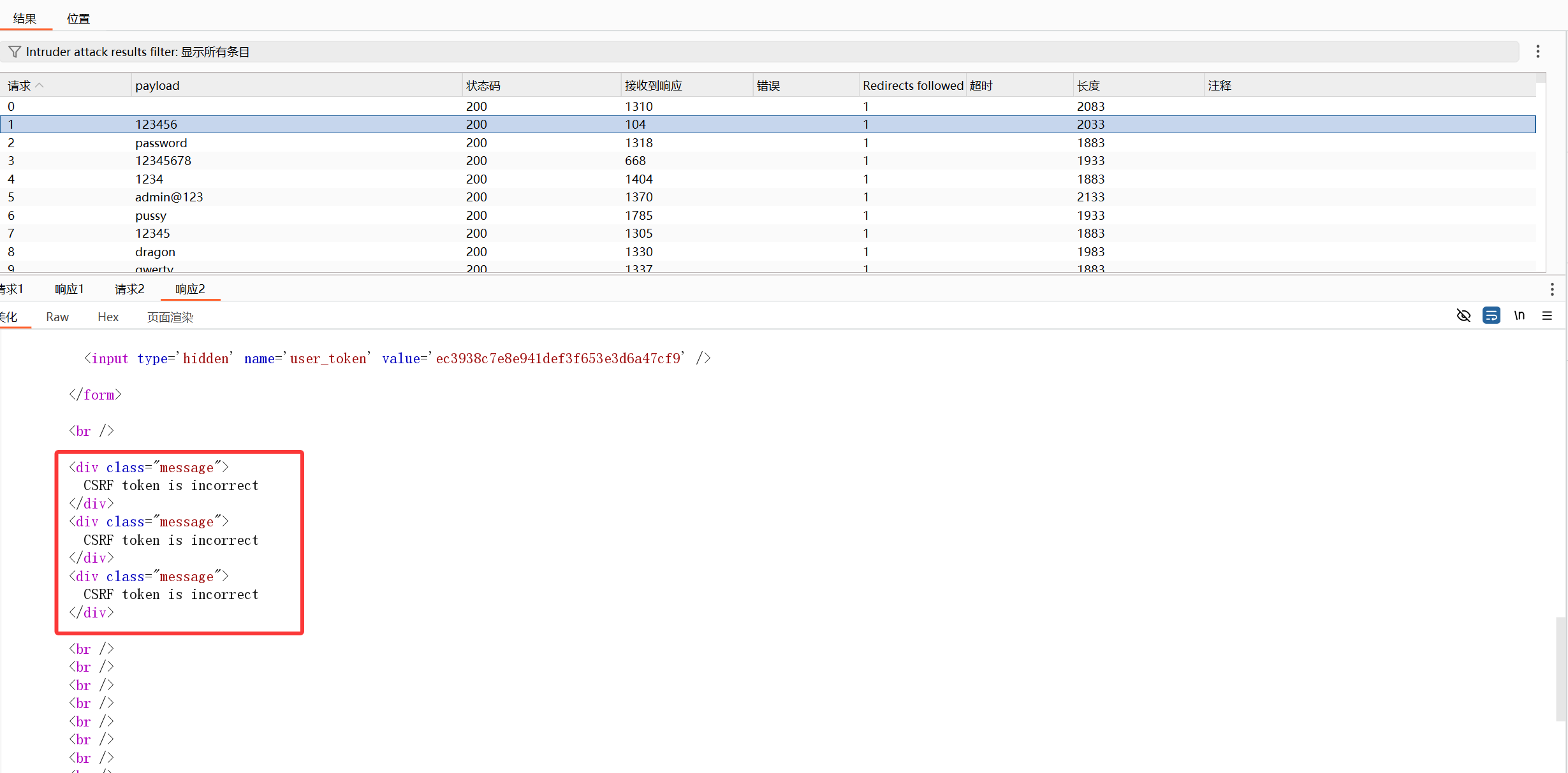1568x773 pixels.
Task: Switch to the Hex view tab
Action: coord(108,317)
